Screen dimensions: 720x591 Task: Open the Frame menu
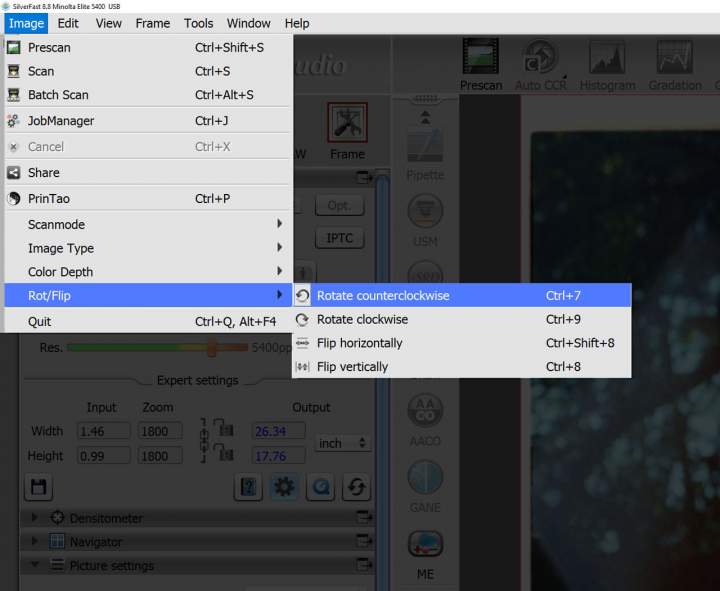(x=152, y=23)
